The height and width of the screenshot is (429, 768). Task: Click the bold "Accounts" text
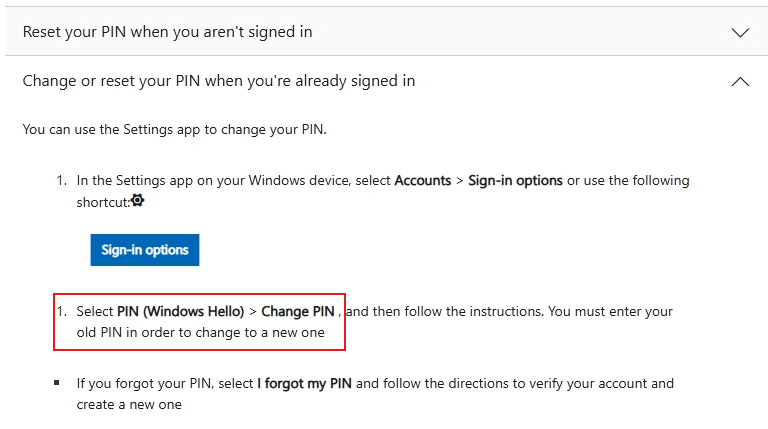(423, 181)
